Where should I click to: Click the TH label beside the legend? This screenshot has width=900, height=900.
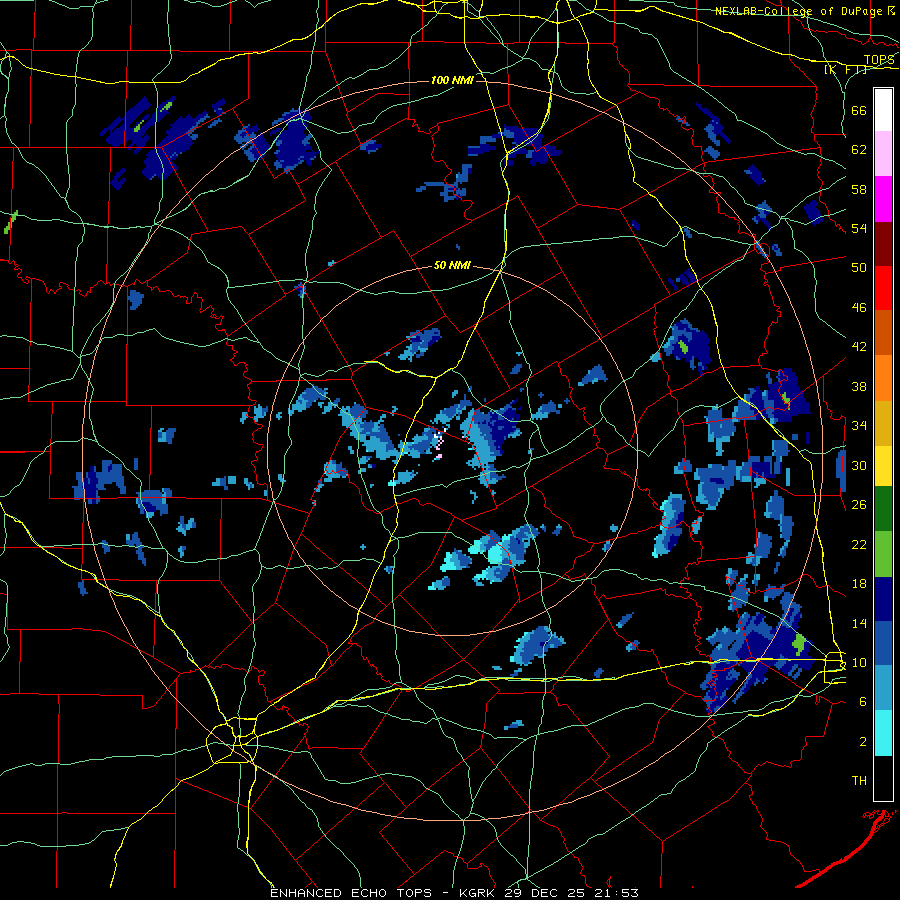click(x=859, y=781)
